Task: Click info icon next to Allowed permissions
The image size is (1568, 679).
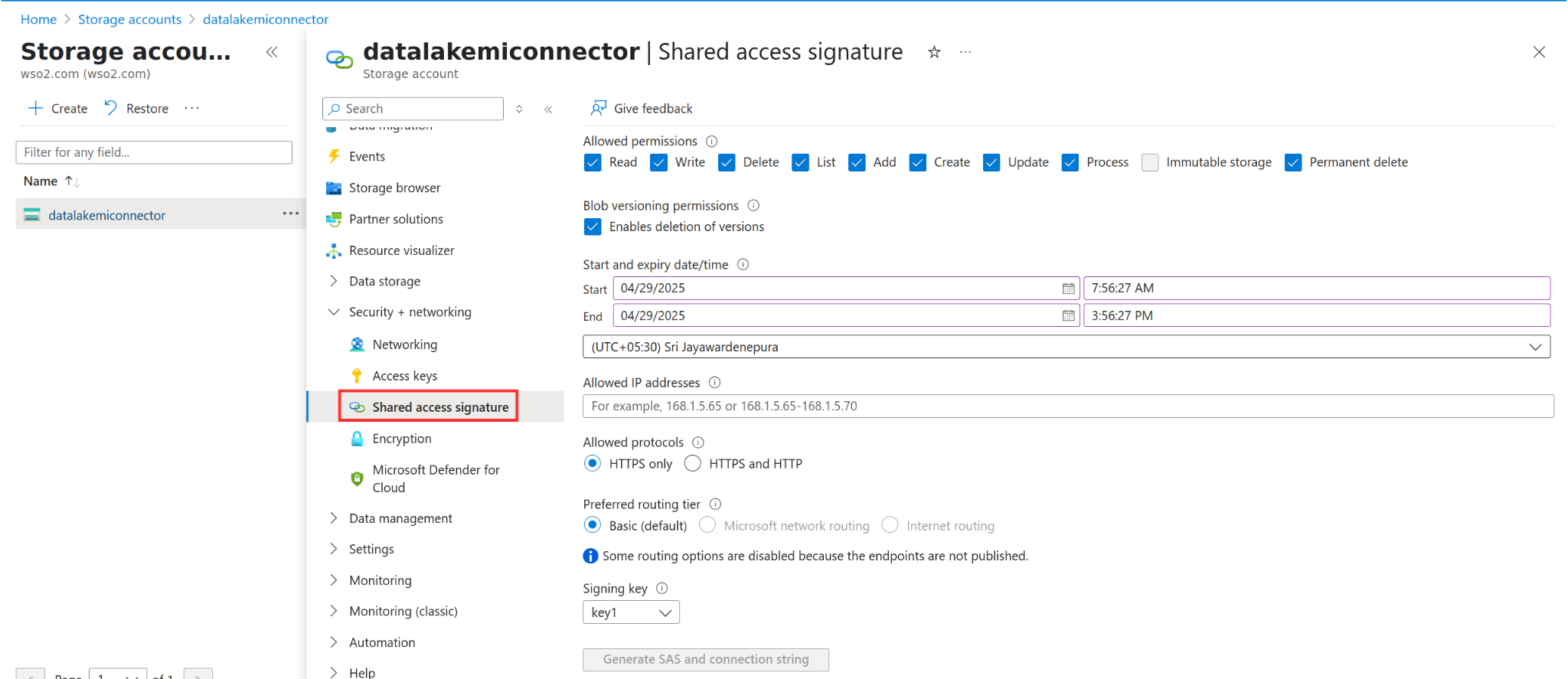Action: pyautogui.click(x=711, y=141)
